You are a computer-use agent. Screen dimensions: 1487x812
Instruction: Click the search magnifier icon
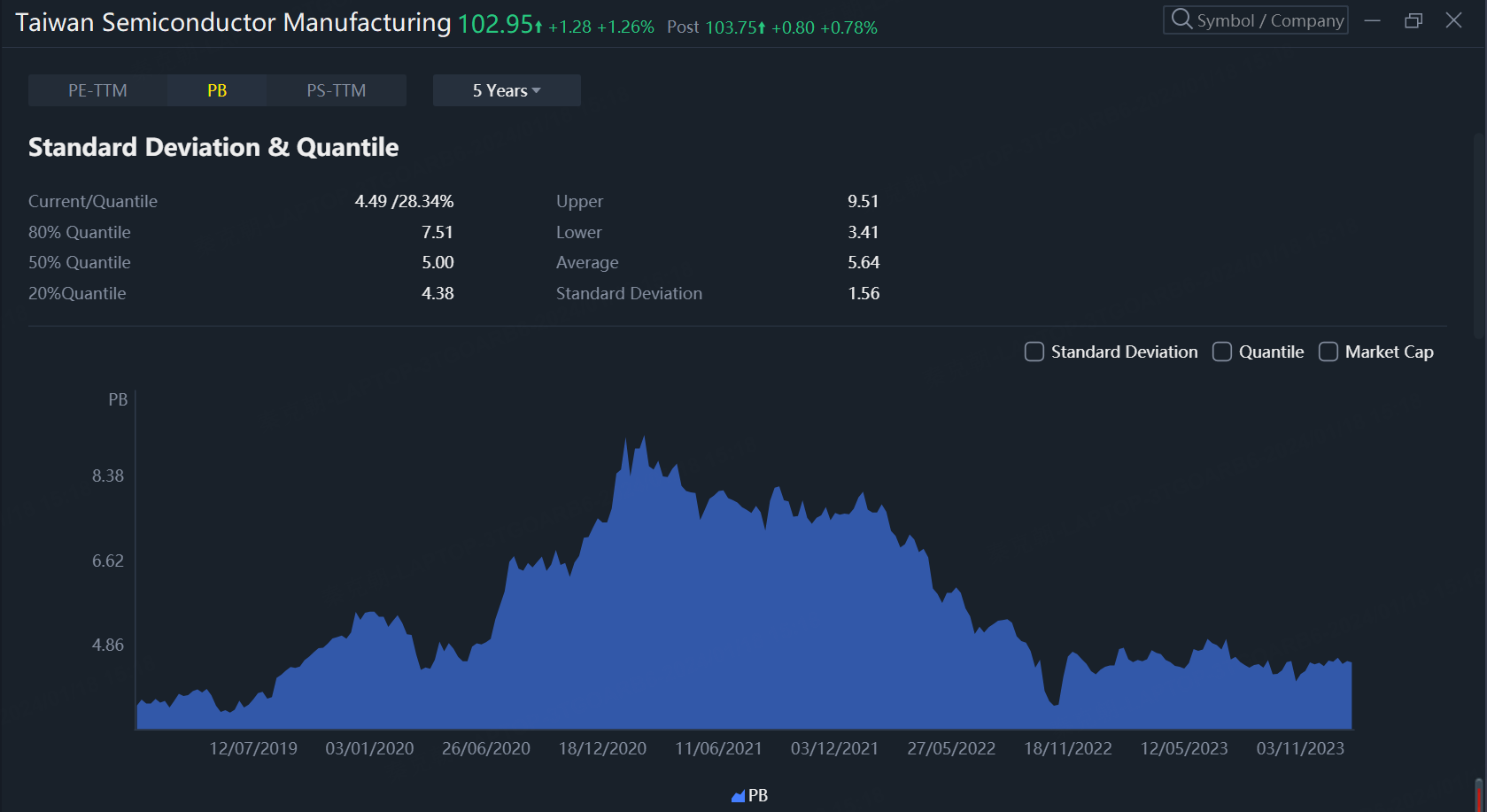[x=1181, y=19]
